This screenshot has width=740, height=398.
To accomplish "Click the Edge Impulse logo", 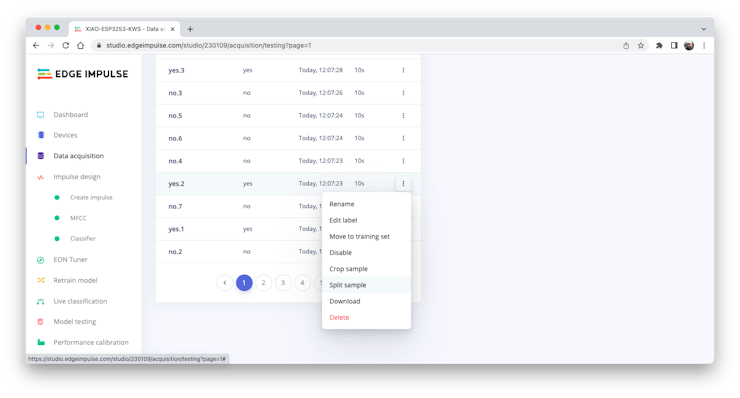I will [x=83, y=74].
